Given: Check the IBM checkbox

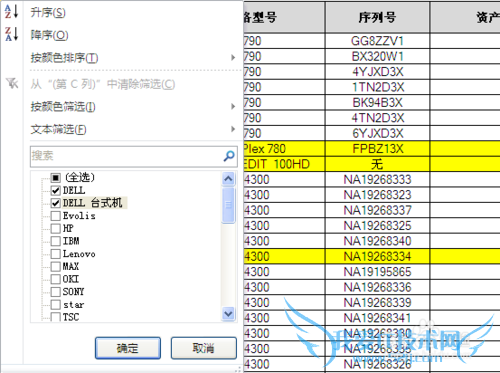Looking at the screenshot, I should (56, 241).
